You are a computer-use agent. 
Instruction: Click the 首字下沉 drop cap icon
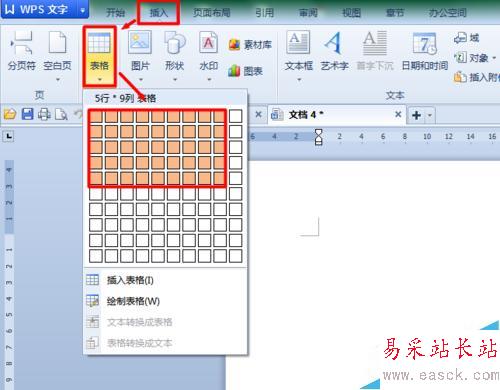coord(375,42)
